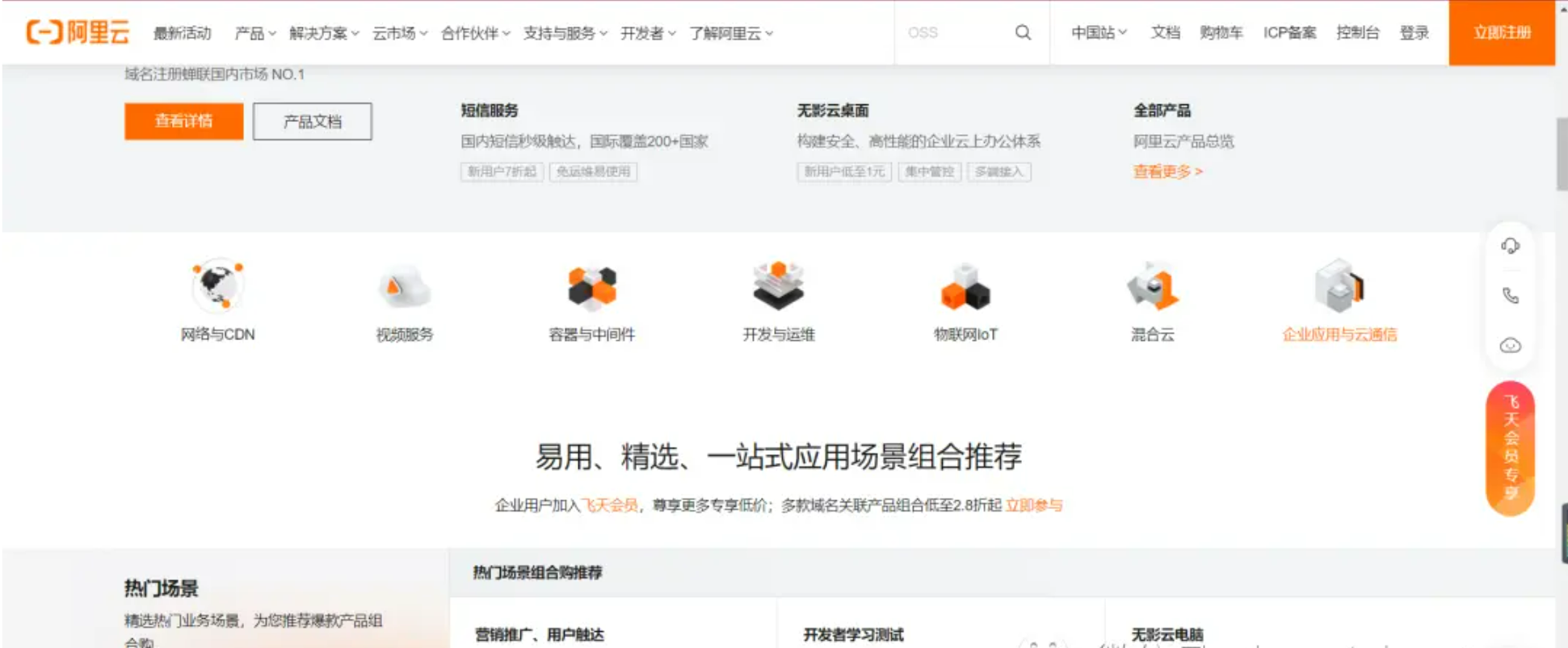Open 控制台 in the top bar
The image size is (1568, 648).
(x=1358, y=32)
